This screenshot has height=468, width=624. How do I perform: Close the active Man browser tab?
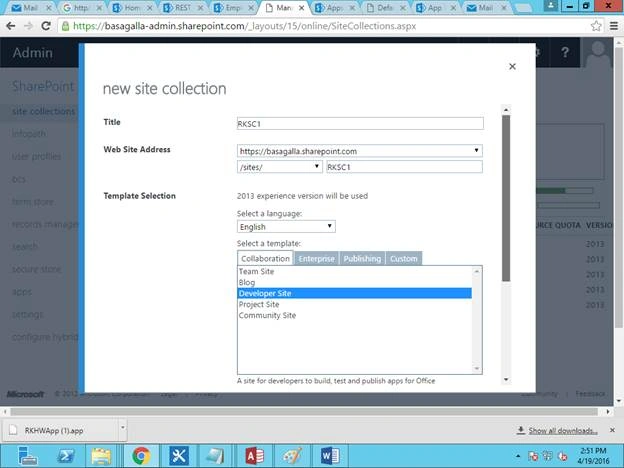point(301,8)
